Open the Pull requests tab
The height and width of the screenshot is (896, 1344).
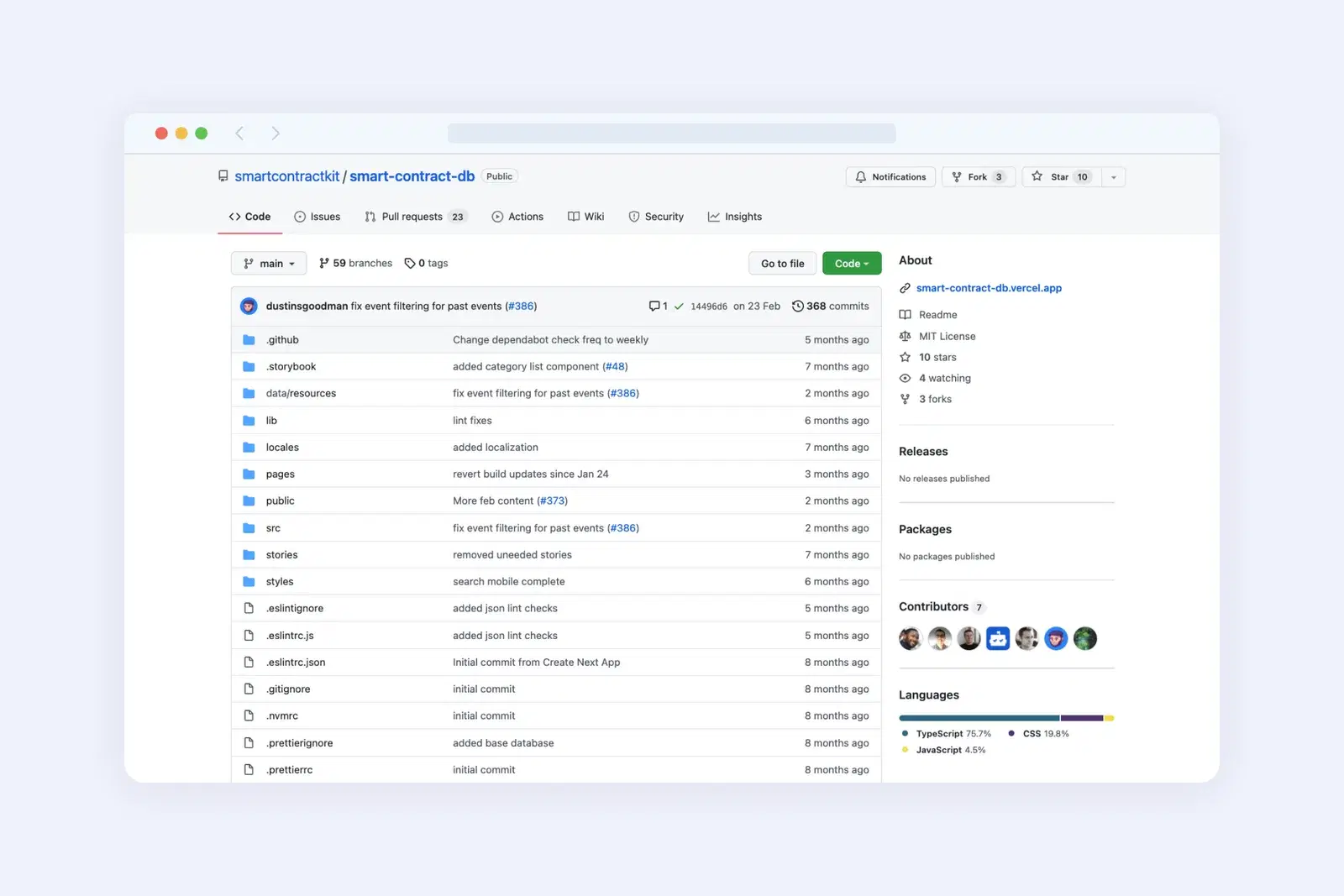click(416, 217)
